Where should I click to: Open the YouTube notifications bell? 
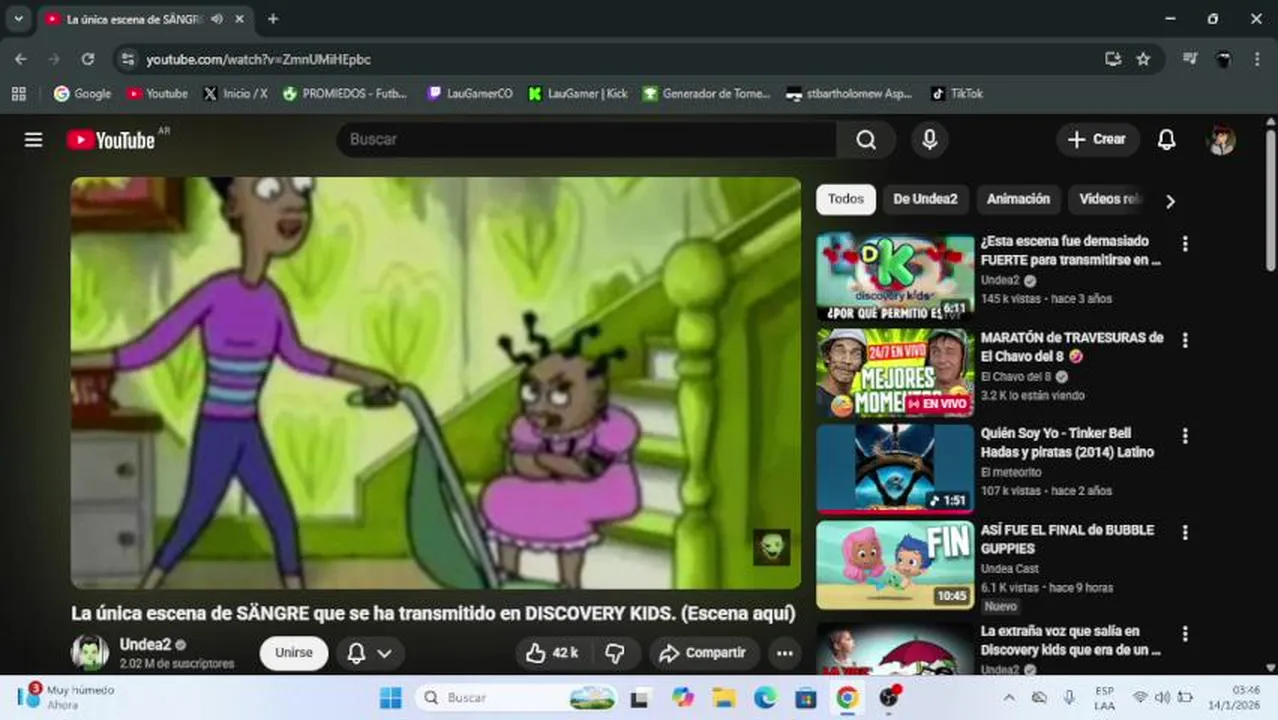pyautogui.click(x=1166, y=140)
